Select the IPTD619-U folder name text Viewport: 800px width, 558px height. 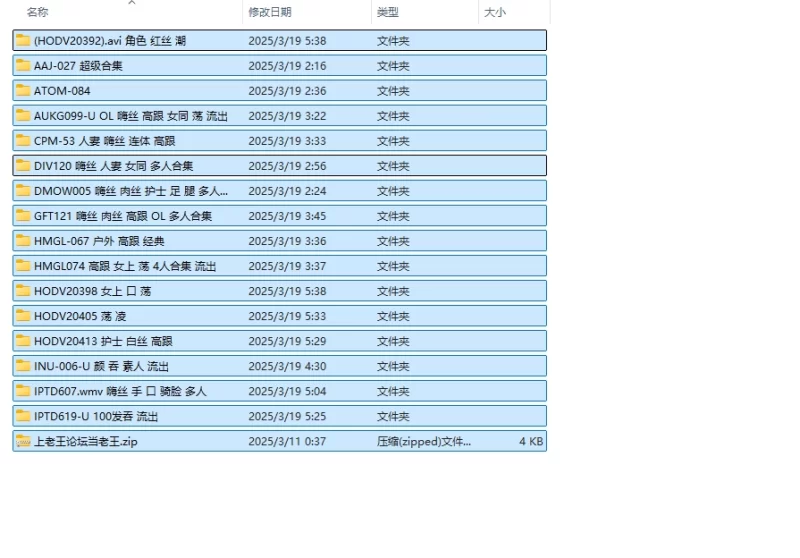(96, 417)
